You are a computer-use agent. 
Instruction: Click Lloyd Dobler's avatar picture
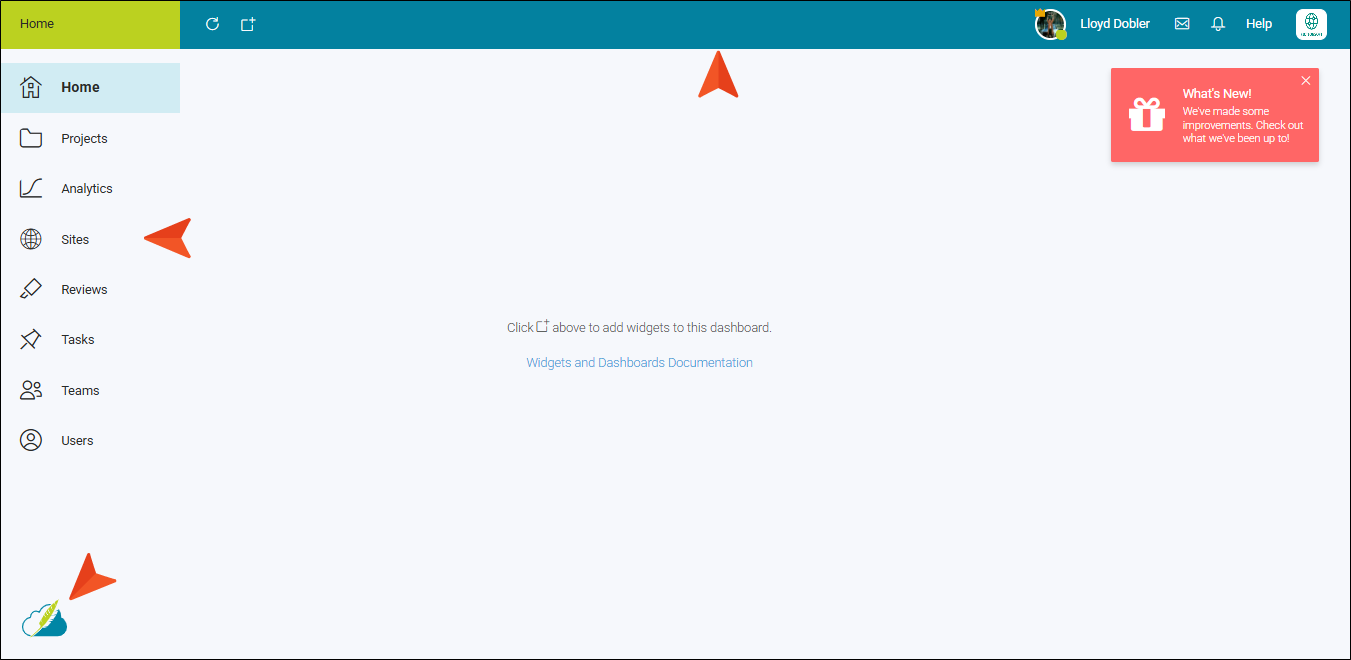coord(1050,24)
